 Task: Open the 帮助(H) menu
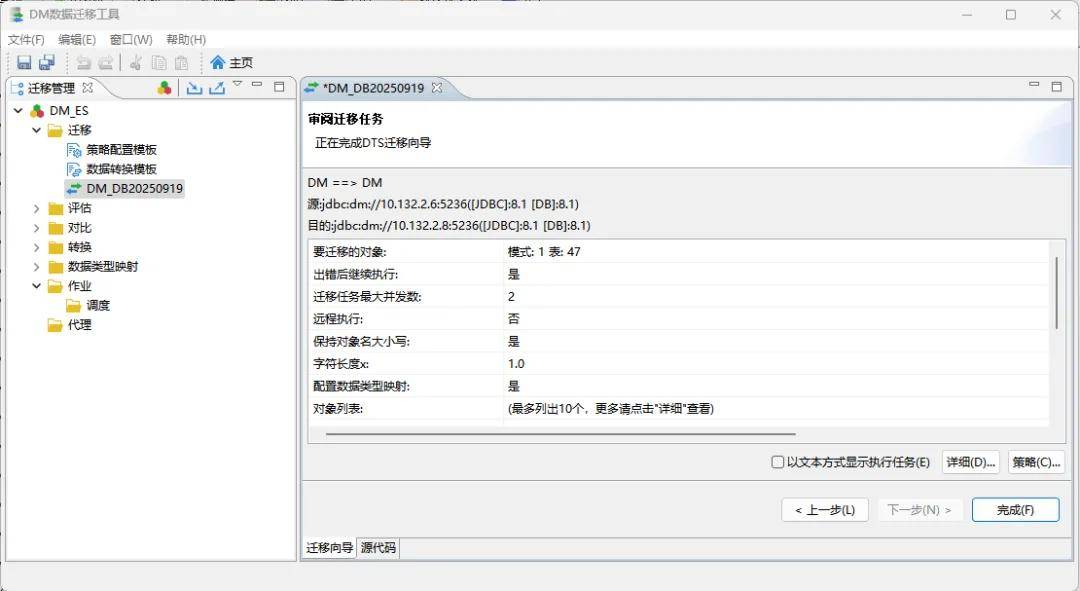186,39
